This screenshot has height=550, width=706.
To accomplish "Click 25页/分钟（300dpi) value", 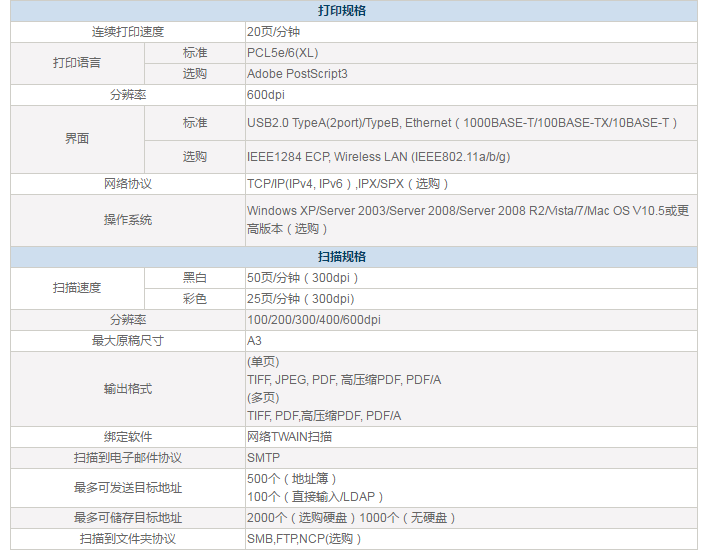I will 301,299.
